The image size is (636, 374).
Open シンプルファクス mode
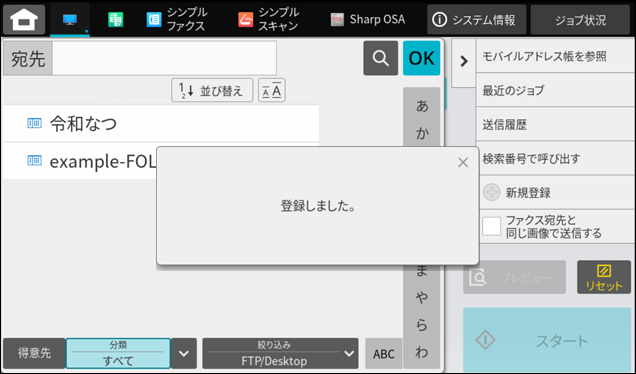click(177, 19)
